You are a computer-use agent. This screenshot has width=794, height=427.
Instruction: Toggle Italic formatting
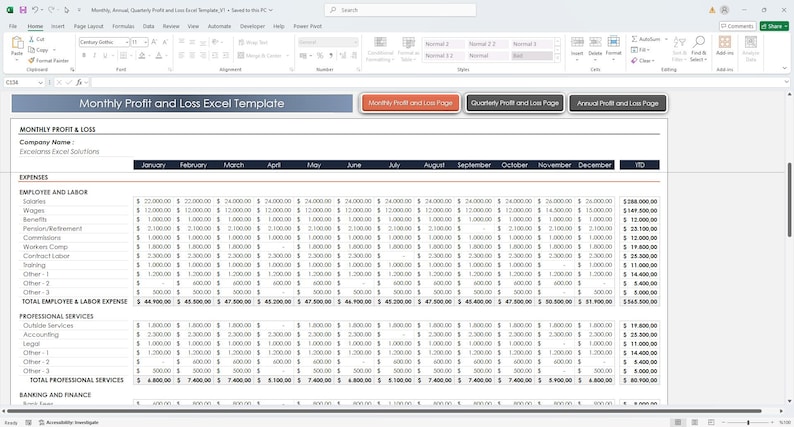[x=94, y=56]
